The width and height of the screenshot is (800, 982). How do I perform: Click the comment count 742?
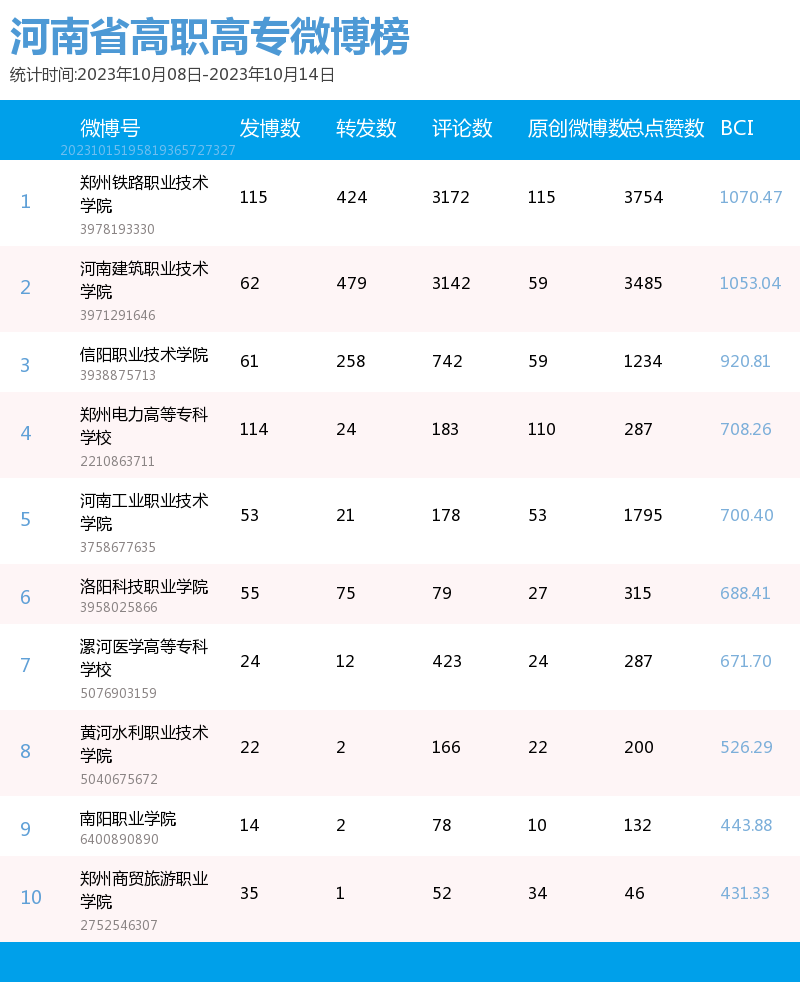click(447, 361)
